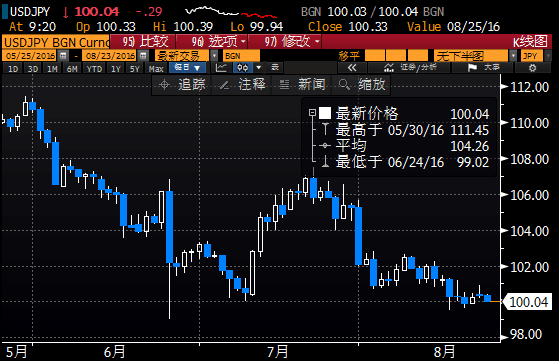Expand chart type dropdown arrow
The image size is (559, 361).
(x=258, y=67)
